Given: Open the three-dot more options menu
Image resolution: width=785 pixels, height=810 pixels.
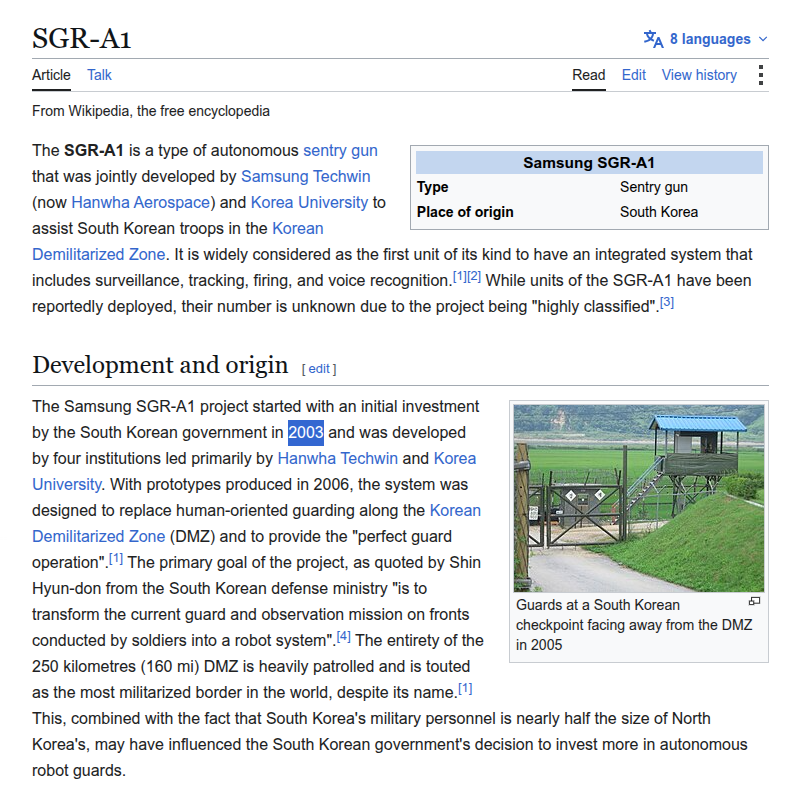Looking at the screenshot, I should [x=761, y=75].
